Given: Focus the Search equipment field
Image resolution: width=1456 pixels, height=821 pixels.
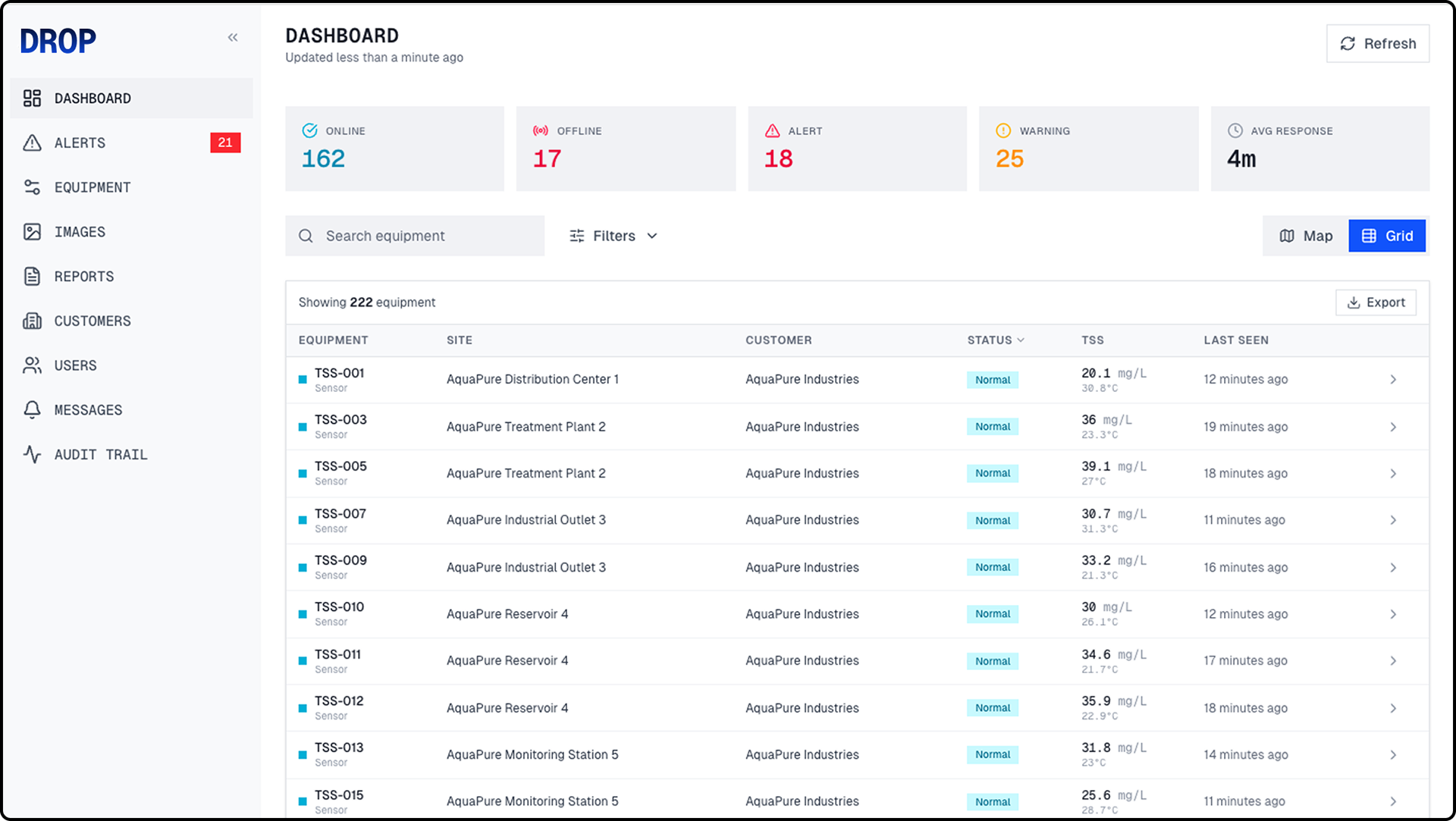Looking at the screenshot, I should [425, 236].
